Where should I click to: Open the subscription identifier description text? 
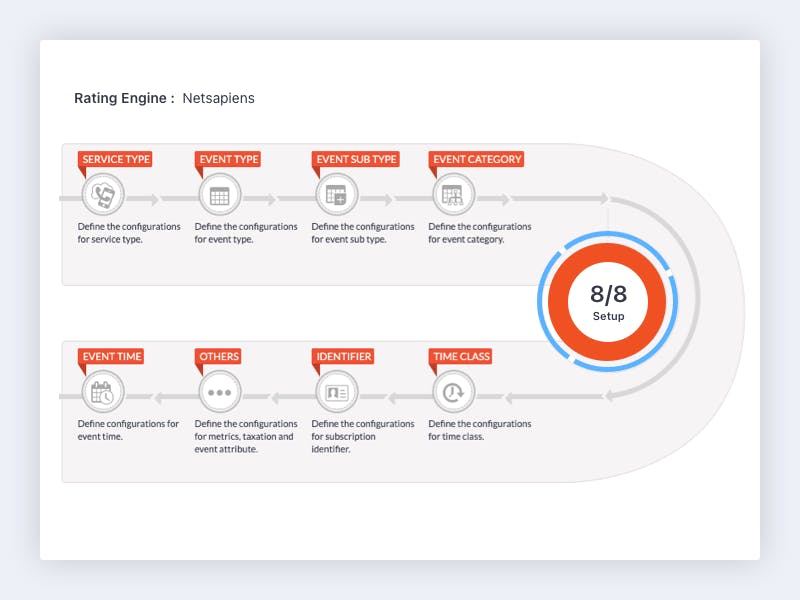[x=363, y=436]
